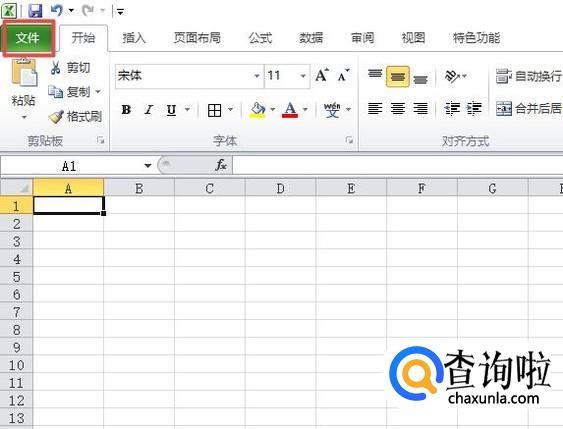The height and width of the screenshot is (429, 563).
Task: Toggle middle vertical alignment button
Action: (x=397, y=76)
